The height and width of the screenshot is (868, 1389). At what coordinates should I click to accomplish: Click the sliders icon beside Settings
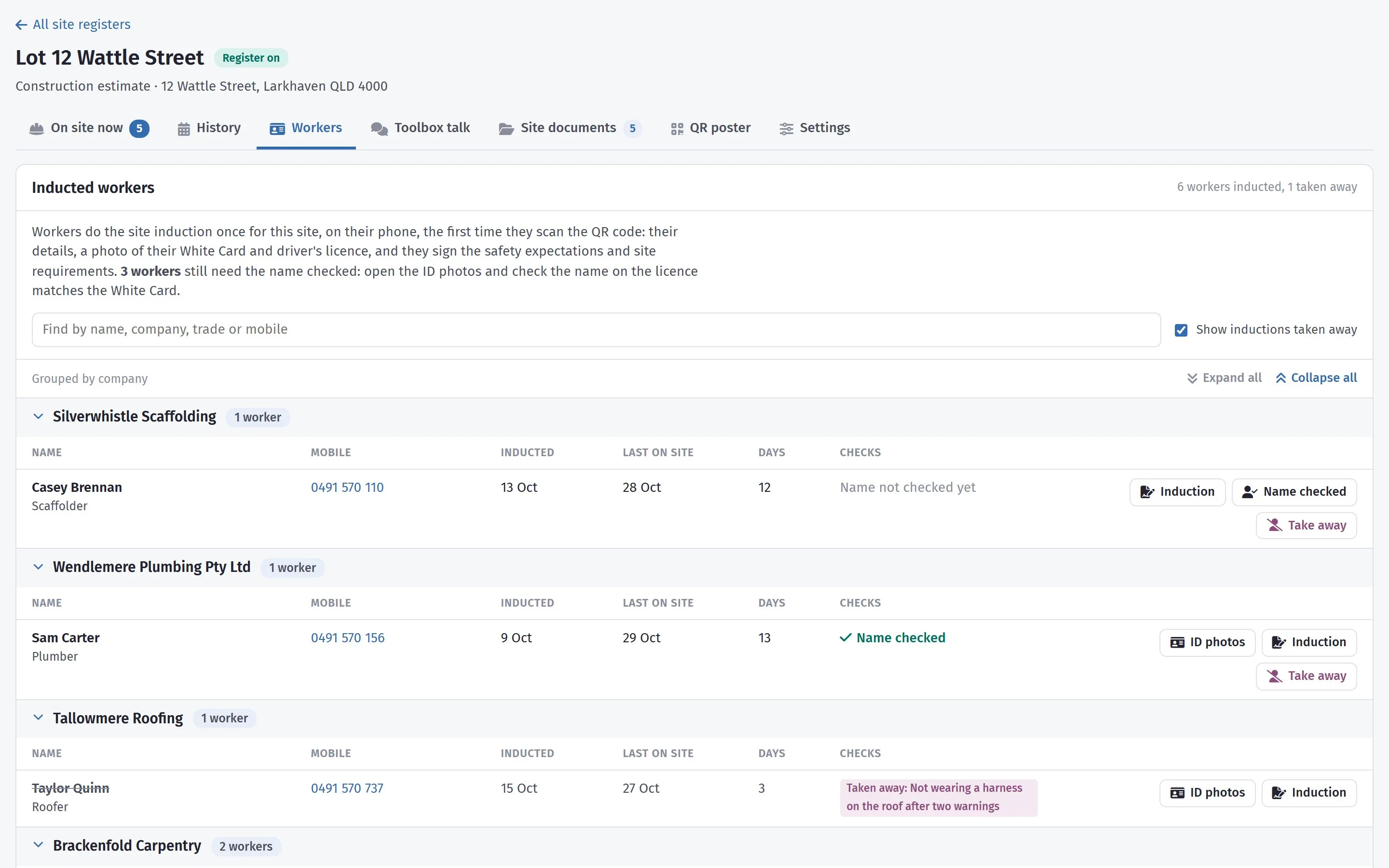(786, 129)
